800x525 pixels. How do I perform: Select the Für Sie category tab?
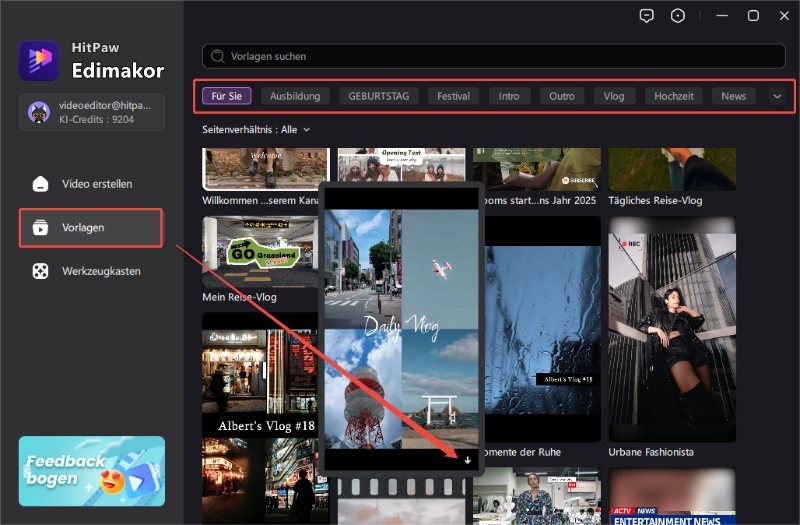[x=226, y=96]
